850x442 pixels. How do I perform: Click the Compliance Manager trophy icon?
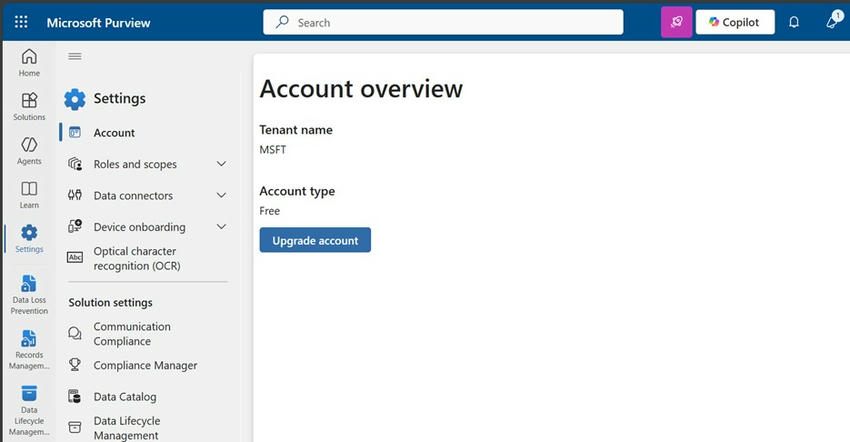pyautogui.click(x=75, y=365)
